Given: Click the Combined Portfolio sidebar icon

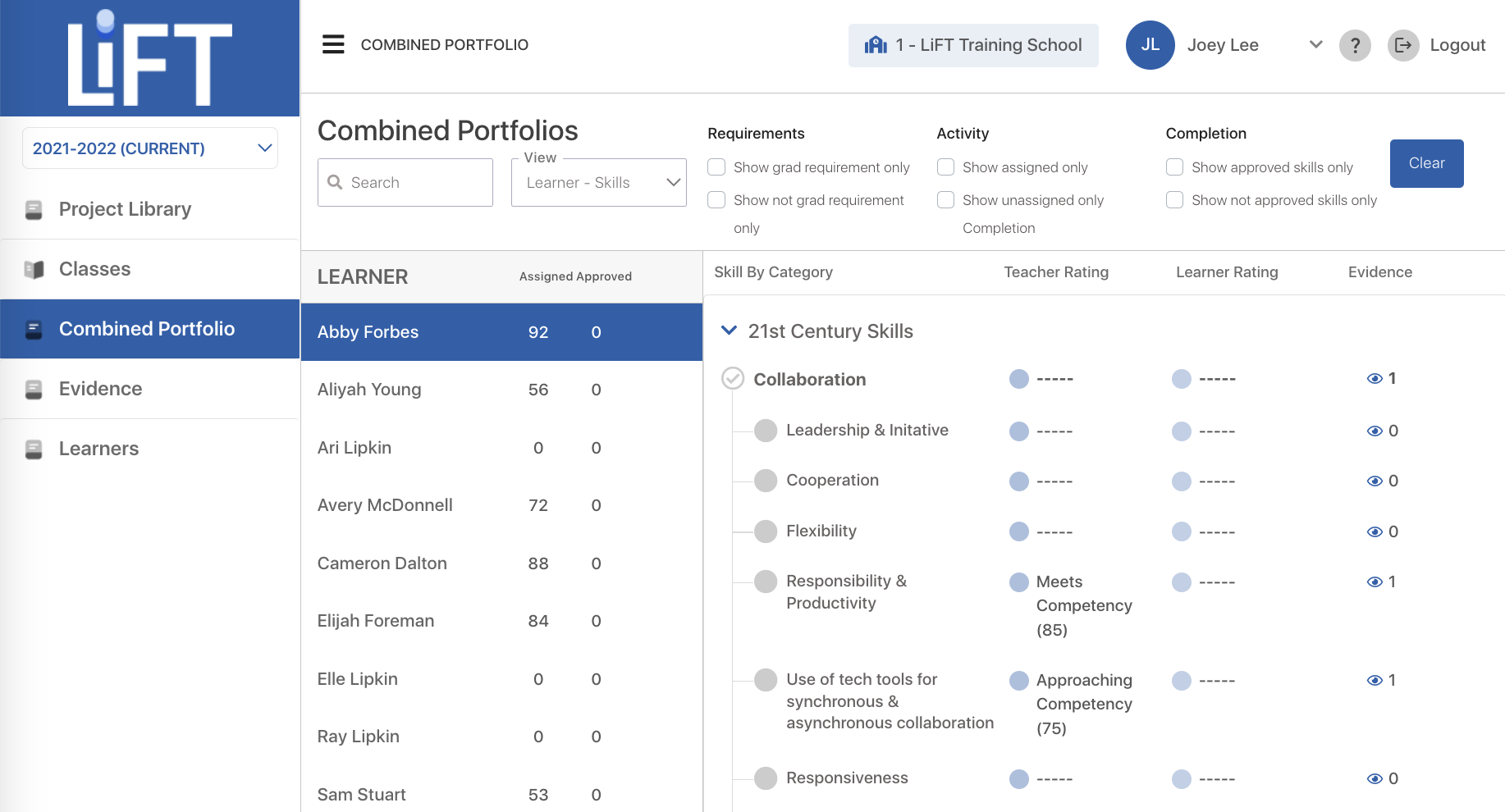Looking at the screenshot, I should pyautogui.click(x=34, y=330).
